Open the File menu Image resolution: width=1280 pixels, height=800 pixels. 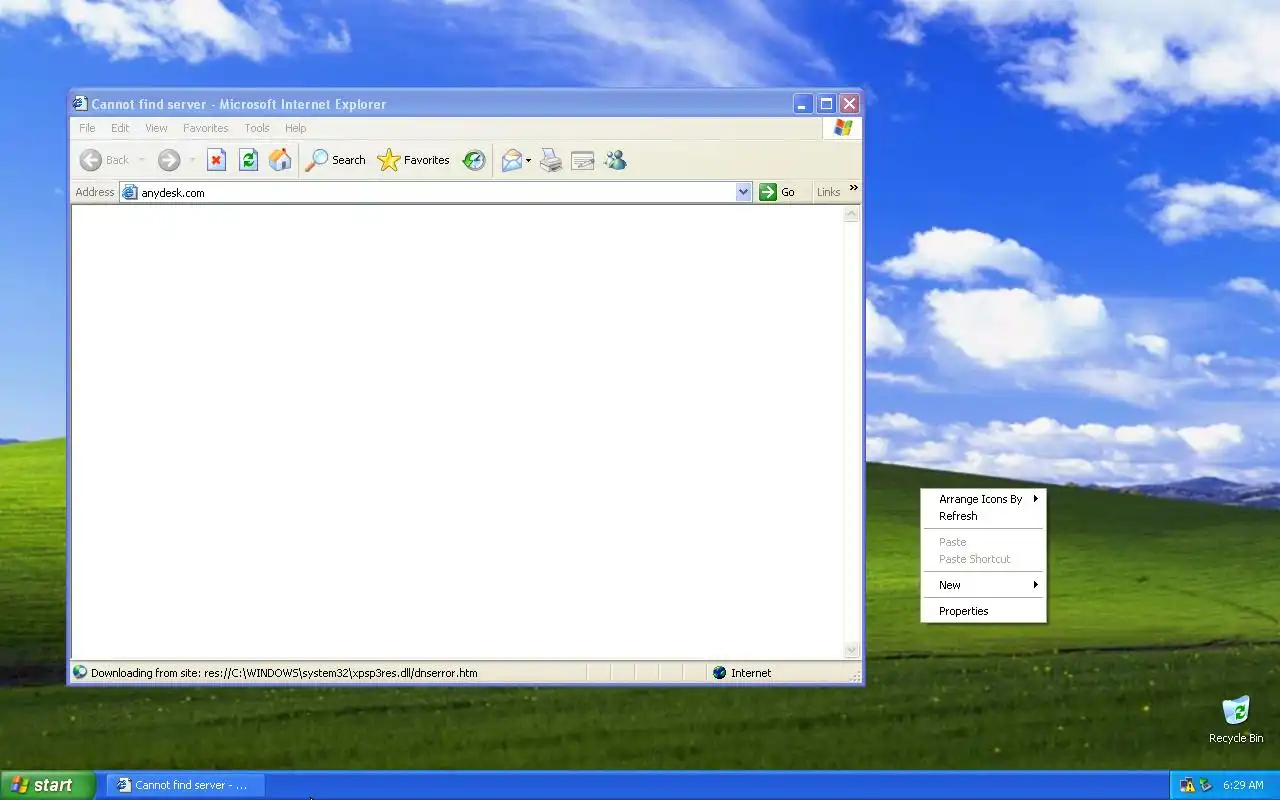click(x=87, y=128)
